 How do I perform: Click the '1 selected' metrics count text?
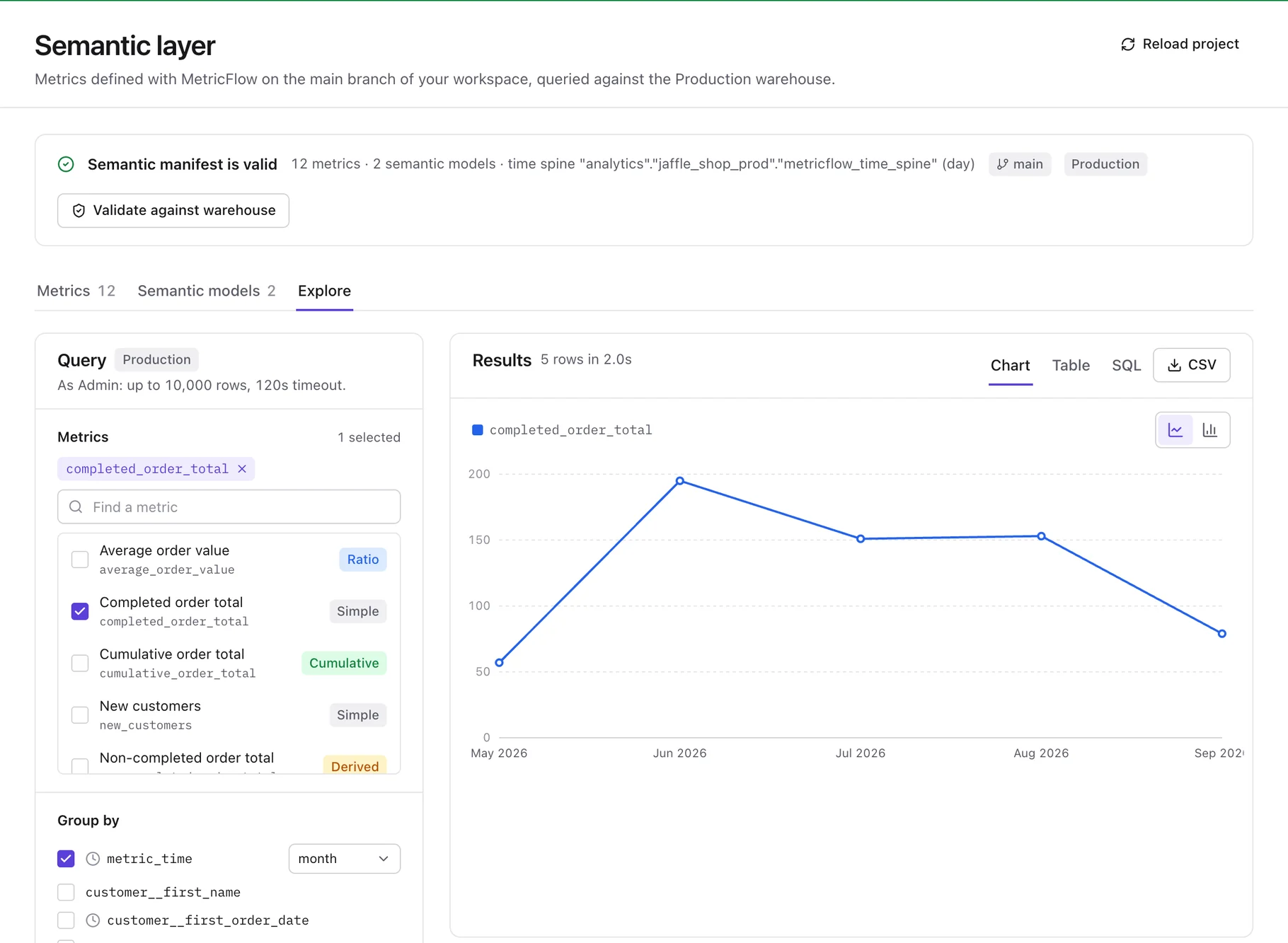369,437
